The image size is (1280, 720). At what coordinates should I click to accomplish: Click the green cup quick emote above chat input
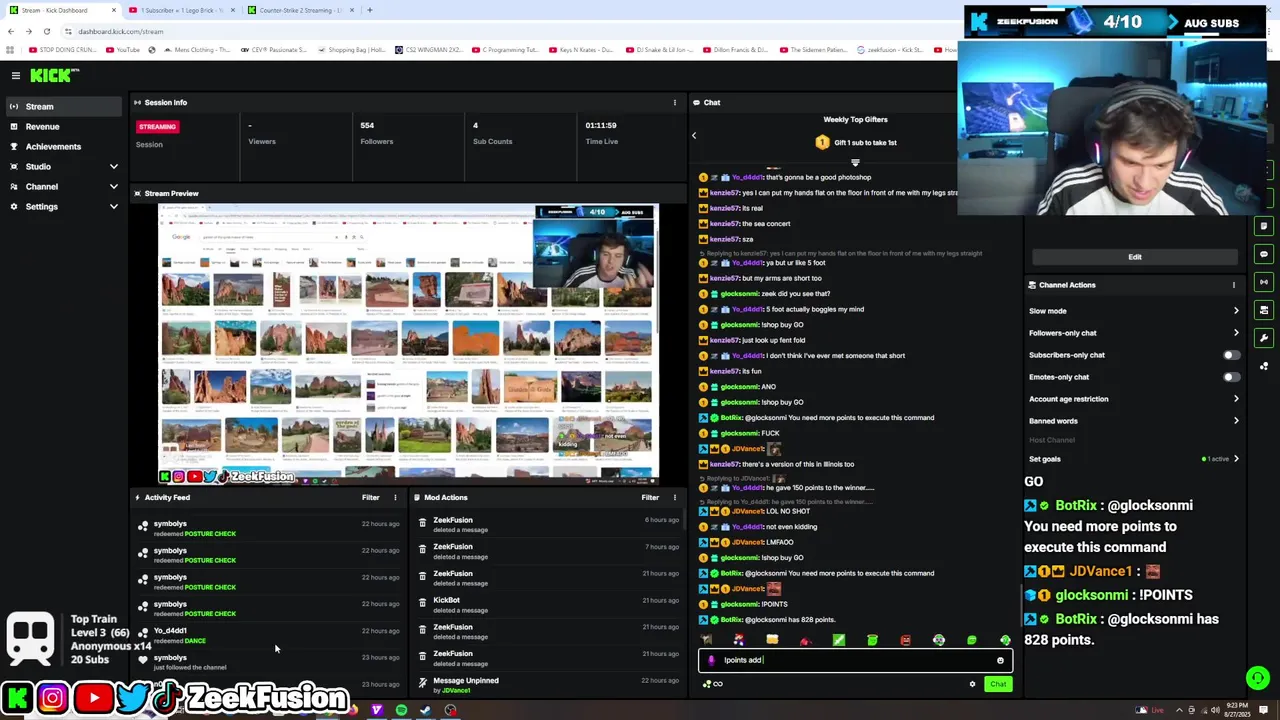[x=872, y=640]
